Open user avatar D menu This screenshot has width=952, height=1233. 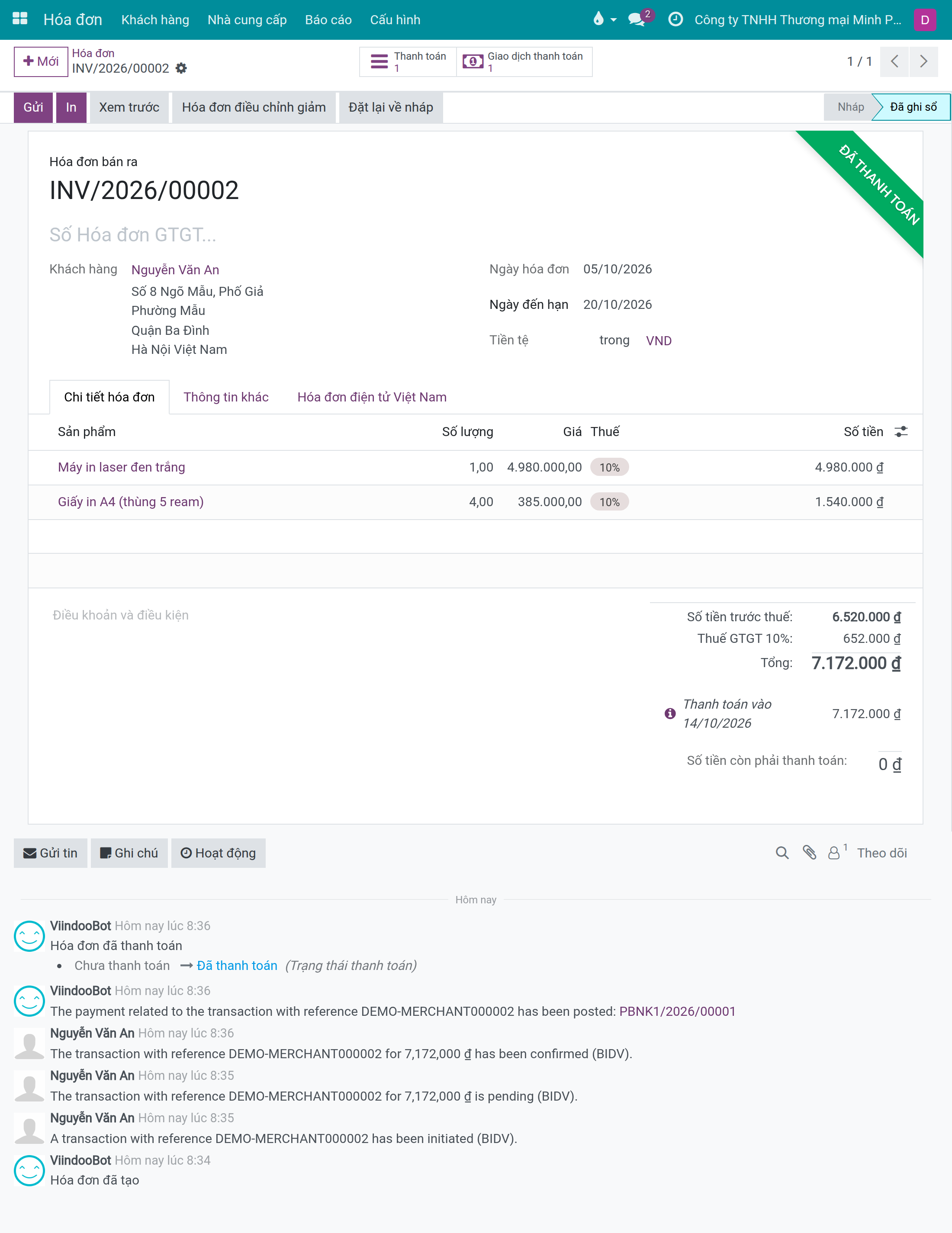[925, 20]
